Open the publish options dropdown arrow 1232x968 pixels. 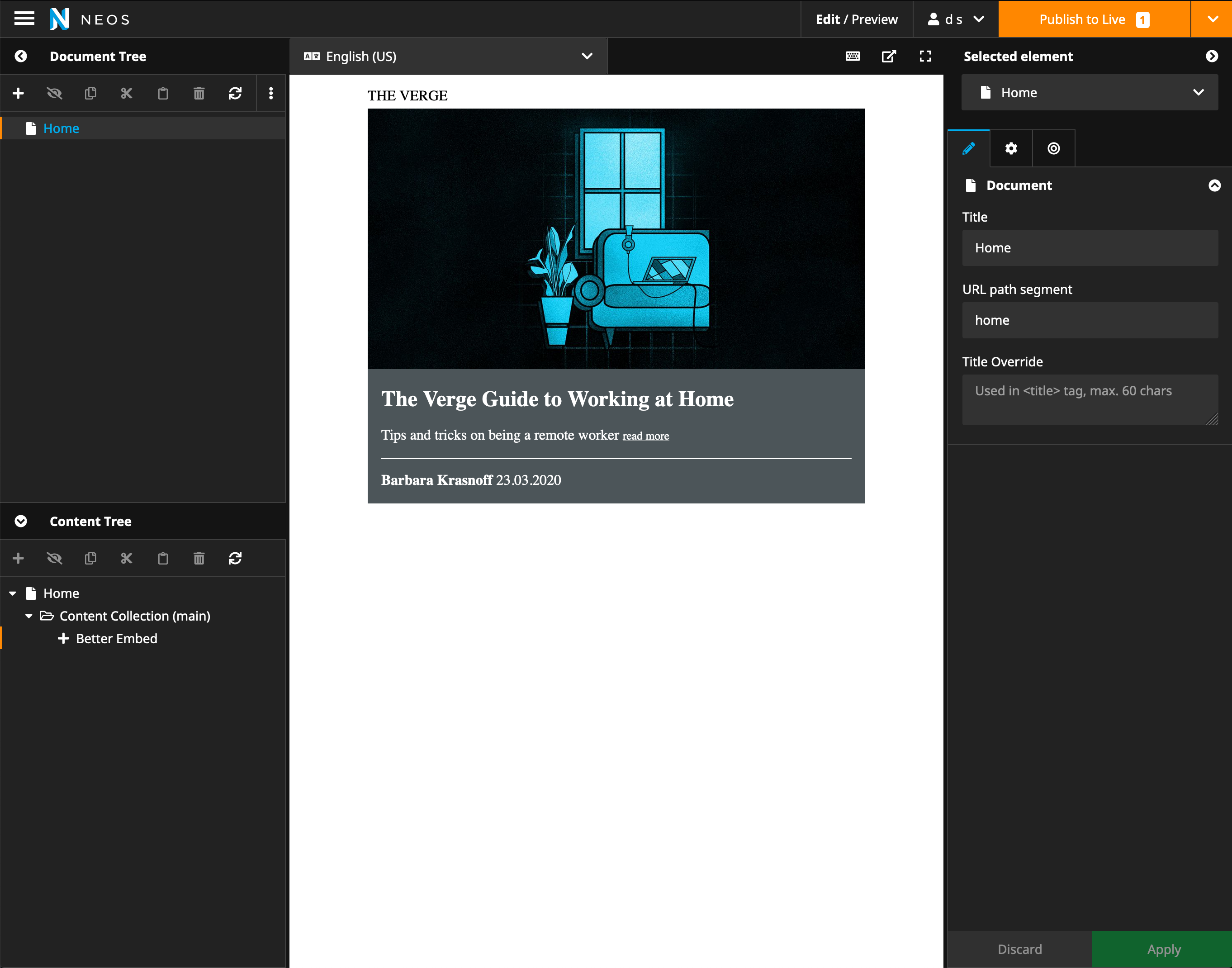(x=1212, y=19)
